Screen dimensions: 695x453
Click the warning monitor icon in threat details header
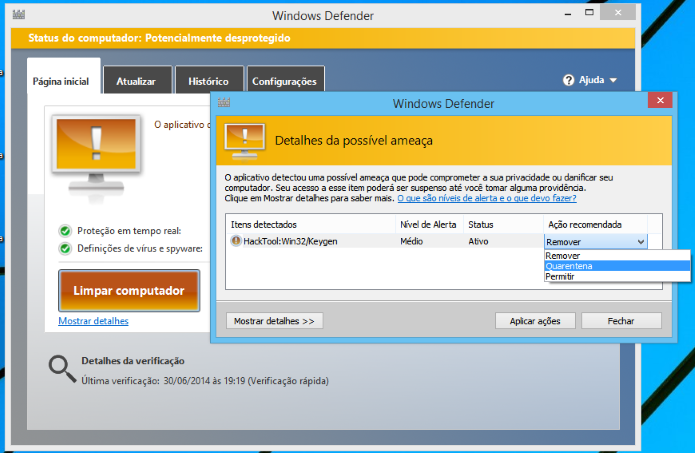[245, 142]
